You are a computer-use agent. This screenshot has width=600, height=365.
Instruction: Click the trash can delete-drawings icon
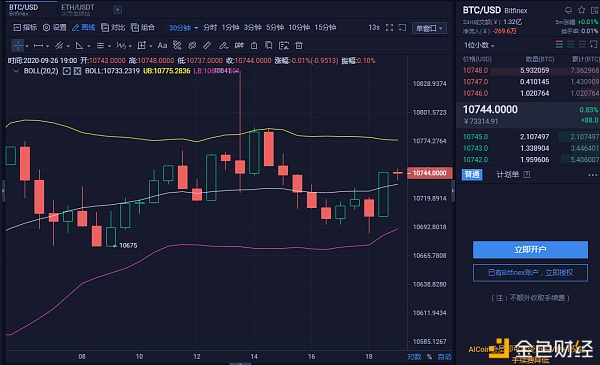point(299,46)
